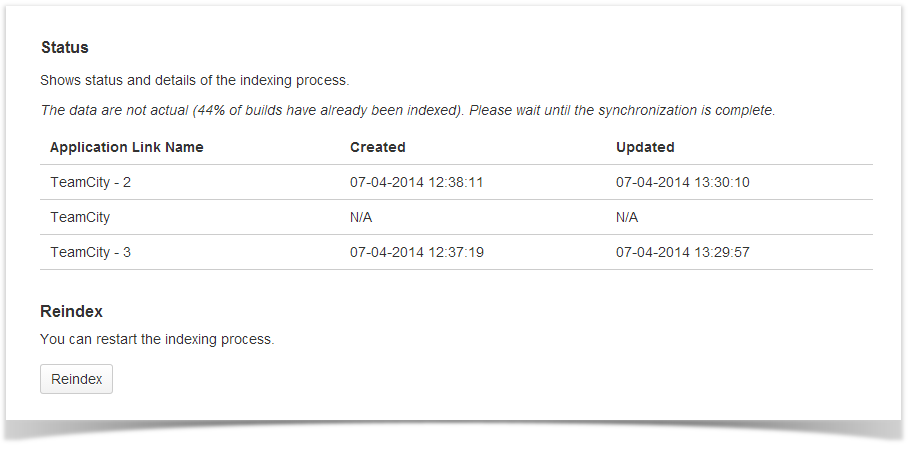
Task: Click created date 07-04-2014 12:37:19
Action: [x=416, y=252]
